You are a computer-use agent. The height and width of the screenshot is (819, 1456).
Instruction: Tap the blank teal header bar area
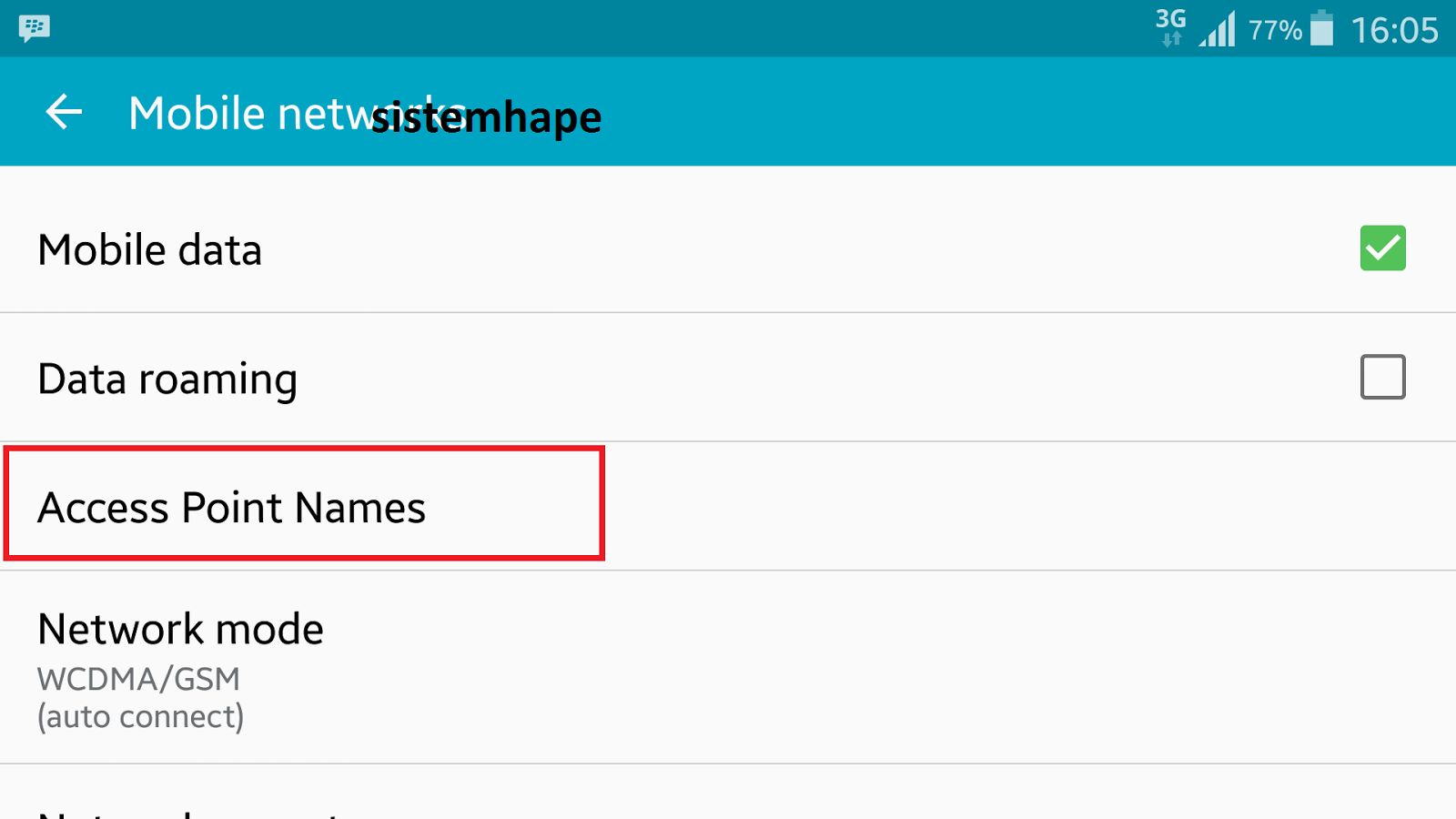tap(1028, 112)
